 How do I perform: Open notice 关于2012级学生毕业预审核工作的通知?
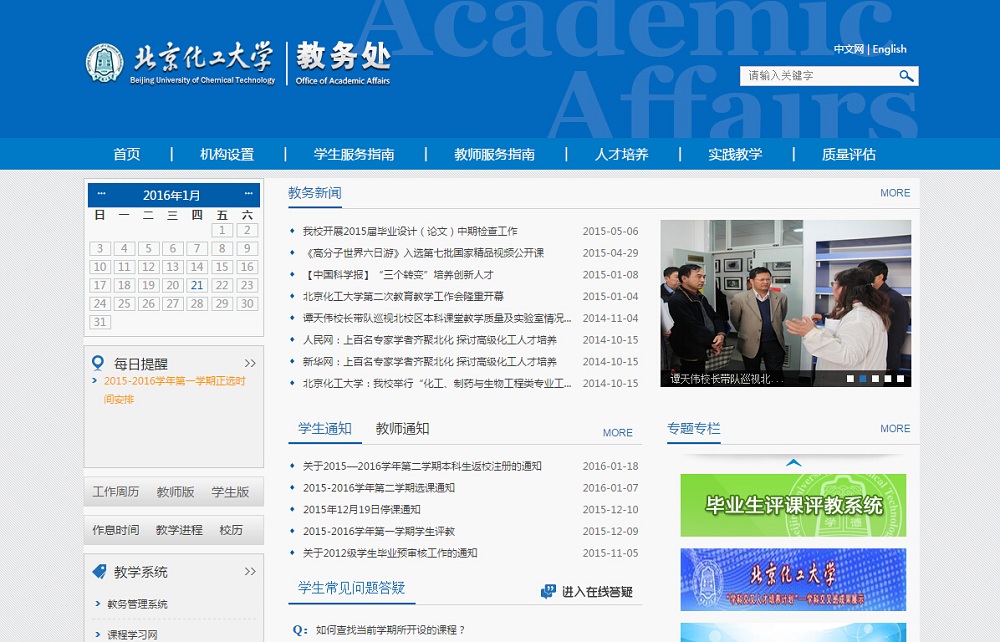click(390, 553)
